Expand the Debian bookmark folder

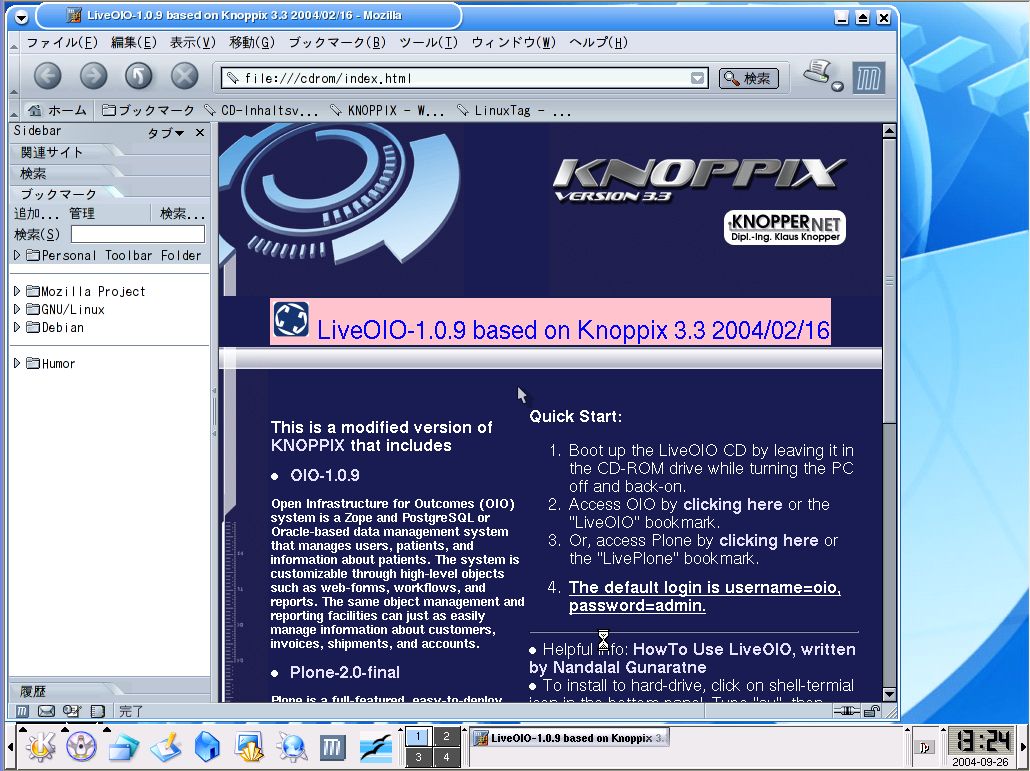tap(17, 327)
